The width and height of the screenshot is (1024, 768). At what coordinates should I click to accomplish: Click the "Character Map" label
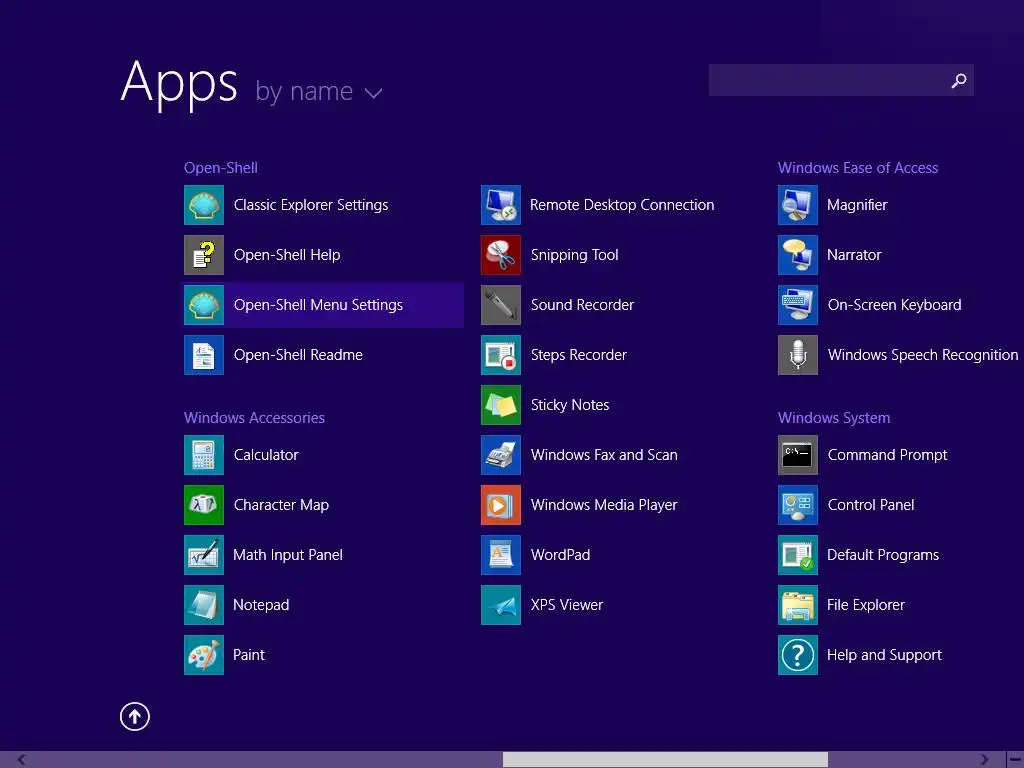pyautogui.click(x=281, y=505)
